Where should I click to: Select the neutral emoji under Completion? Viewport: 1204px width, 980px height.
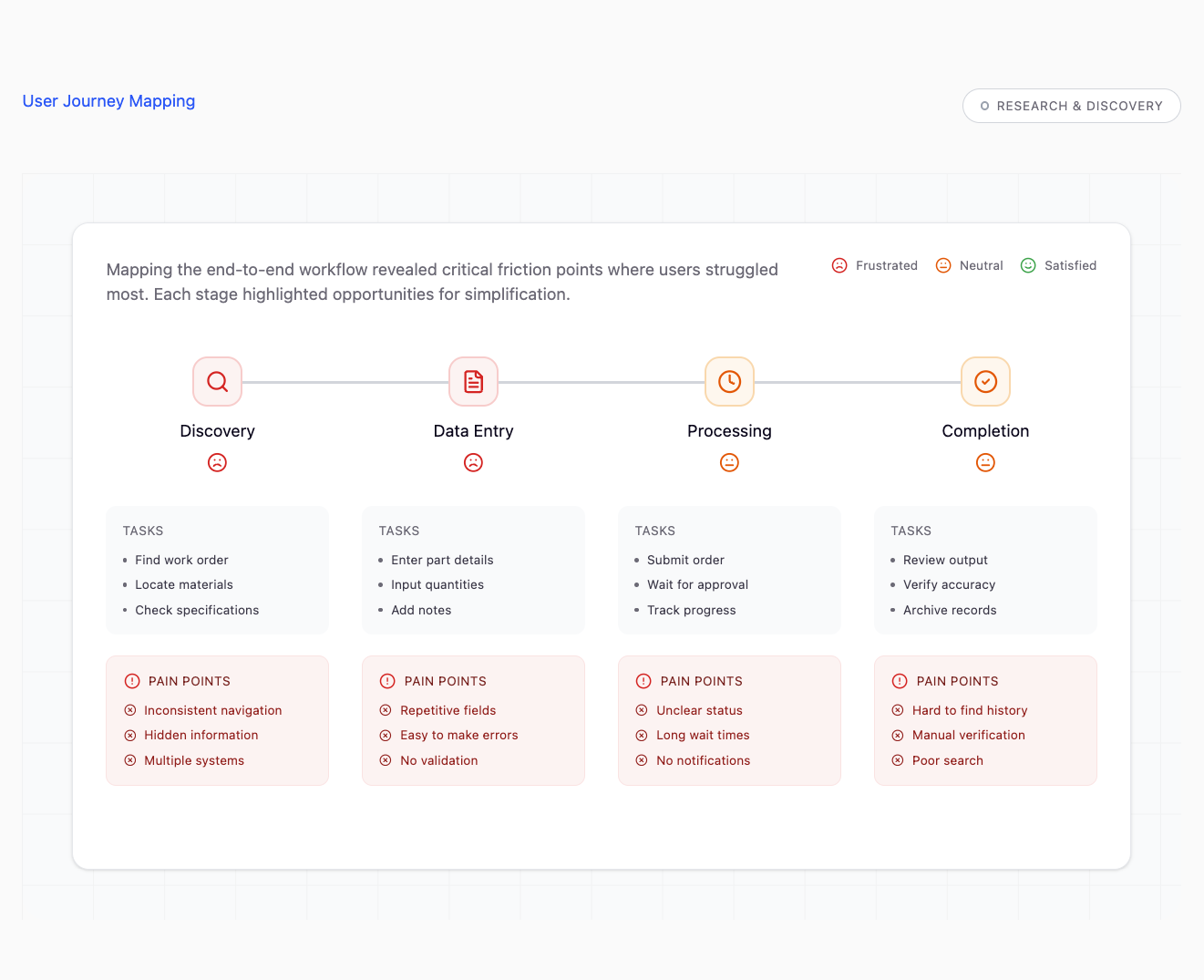(x=985, y=462)
